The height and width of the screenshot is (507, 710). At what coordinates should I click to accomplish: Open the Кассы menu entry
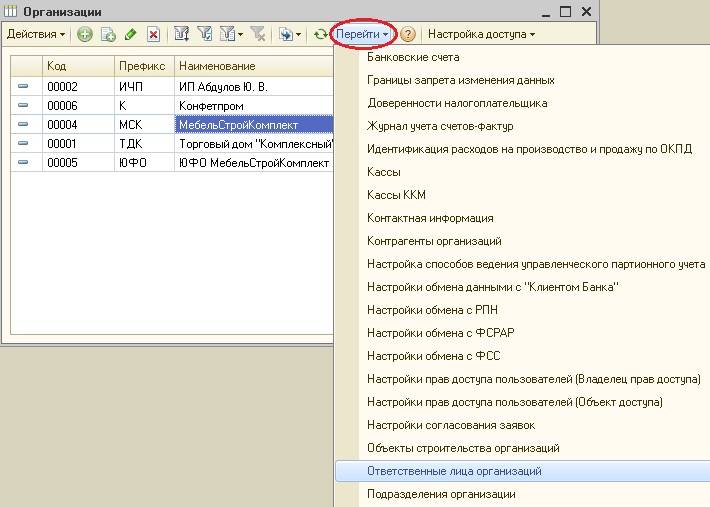(x=522, y=172)
